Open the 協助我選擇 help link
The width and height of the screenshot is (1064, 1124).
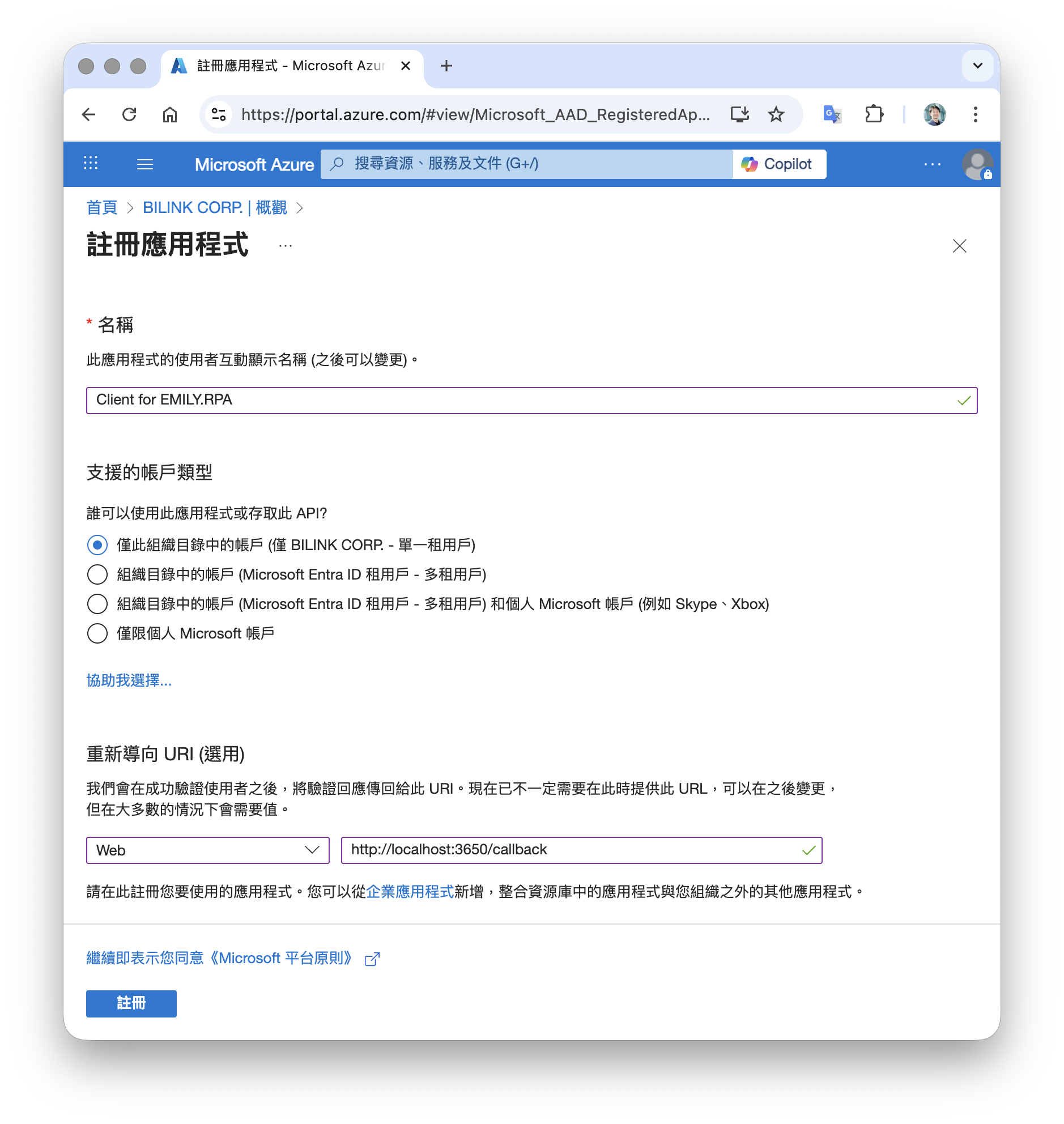(129, 680)
